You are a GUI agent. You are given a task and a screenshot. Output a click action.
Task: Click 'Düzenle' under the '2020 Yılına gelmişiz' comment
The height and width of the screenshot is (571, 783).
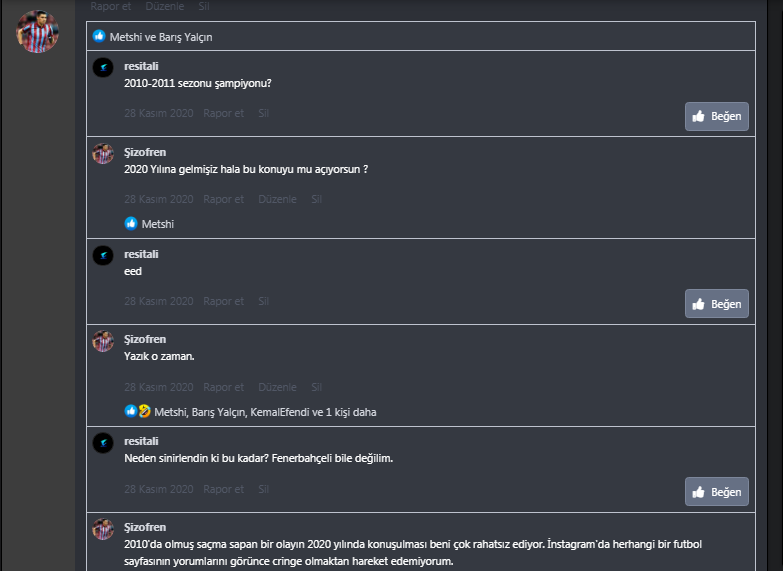pyautogui.click(x=277, y=199)
